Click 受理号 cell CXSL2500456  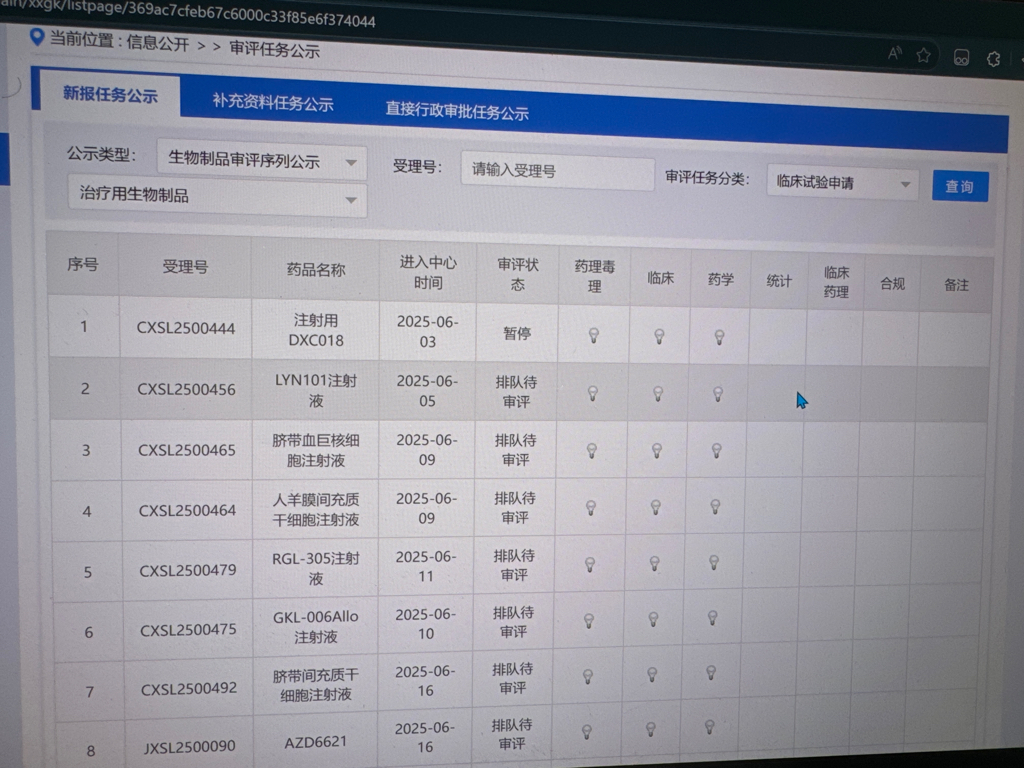(x=186, y=389)
